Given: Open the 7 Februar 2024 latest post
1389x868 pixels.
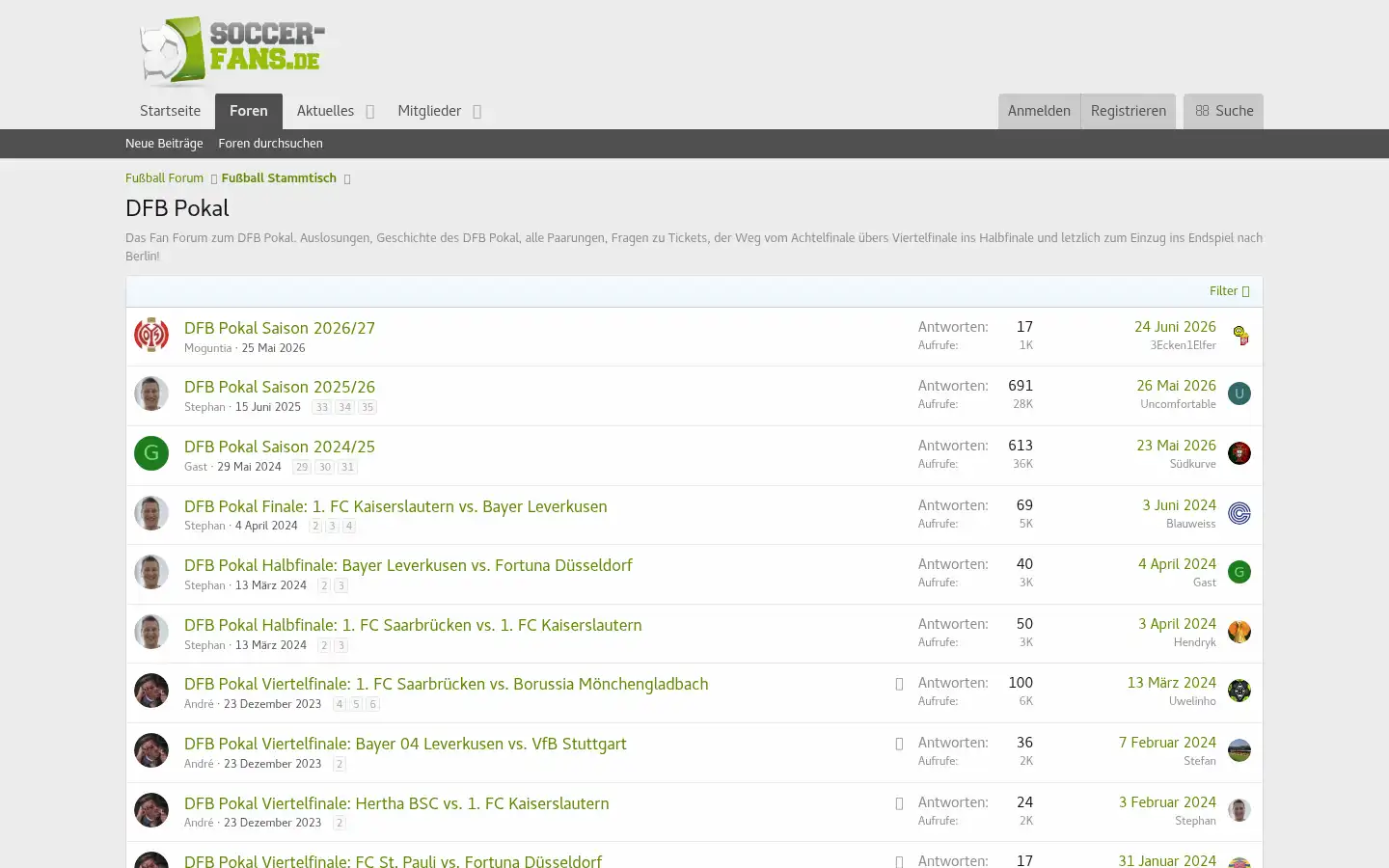Looking at the screenshot, I should (x=1167, y=743).
